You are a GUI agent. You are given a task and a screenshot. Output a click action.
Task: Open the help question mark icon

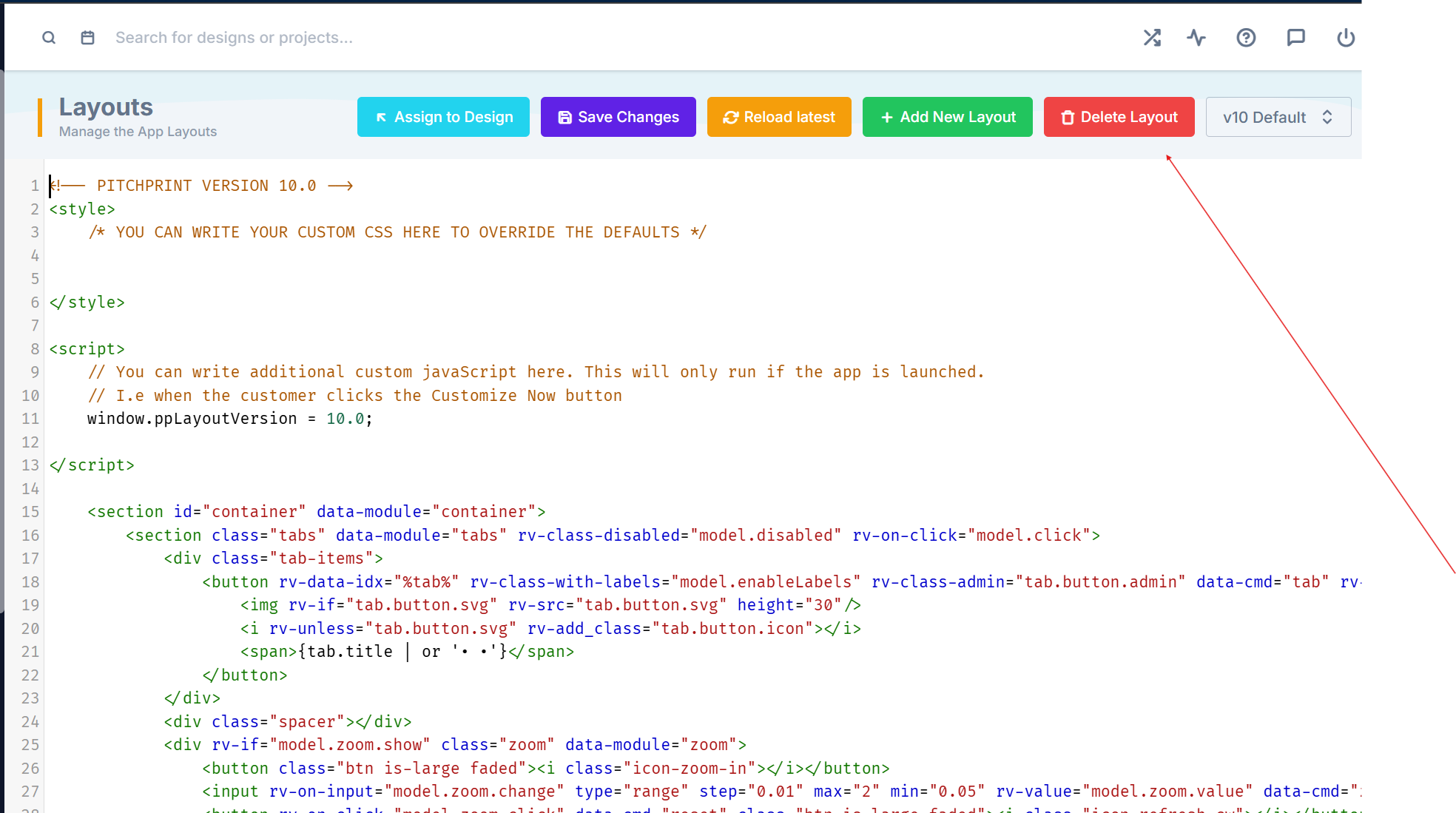[x=1246, y=38]
